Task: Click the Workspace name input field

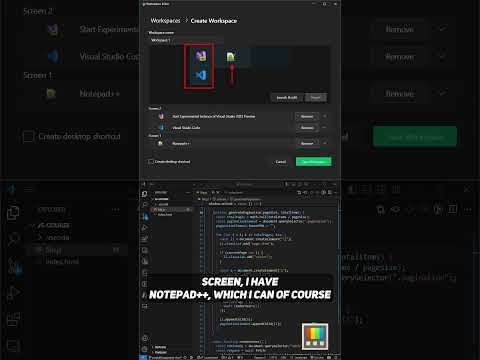Action: coord(186,40)
